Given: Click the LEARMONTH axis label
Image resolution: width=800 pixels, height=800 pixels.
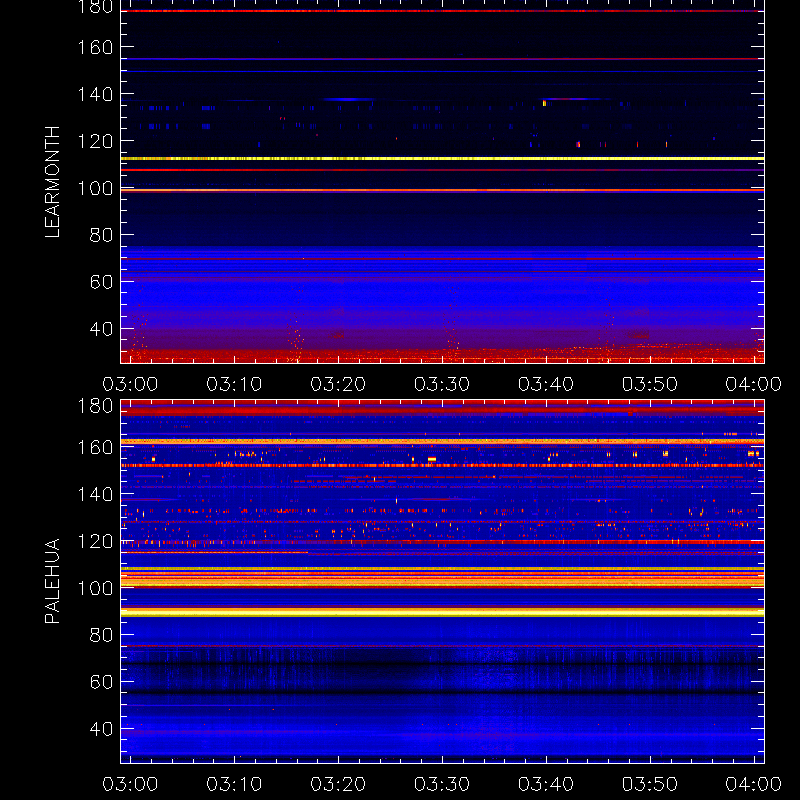Looking at the screenshot, I should point(53,182).
